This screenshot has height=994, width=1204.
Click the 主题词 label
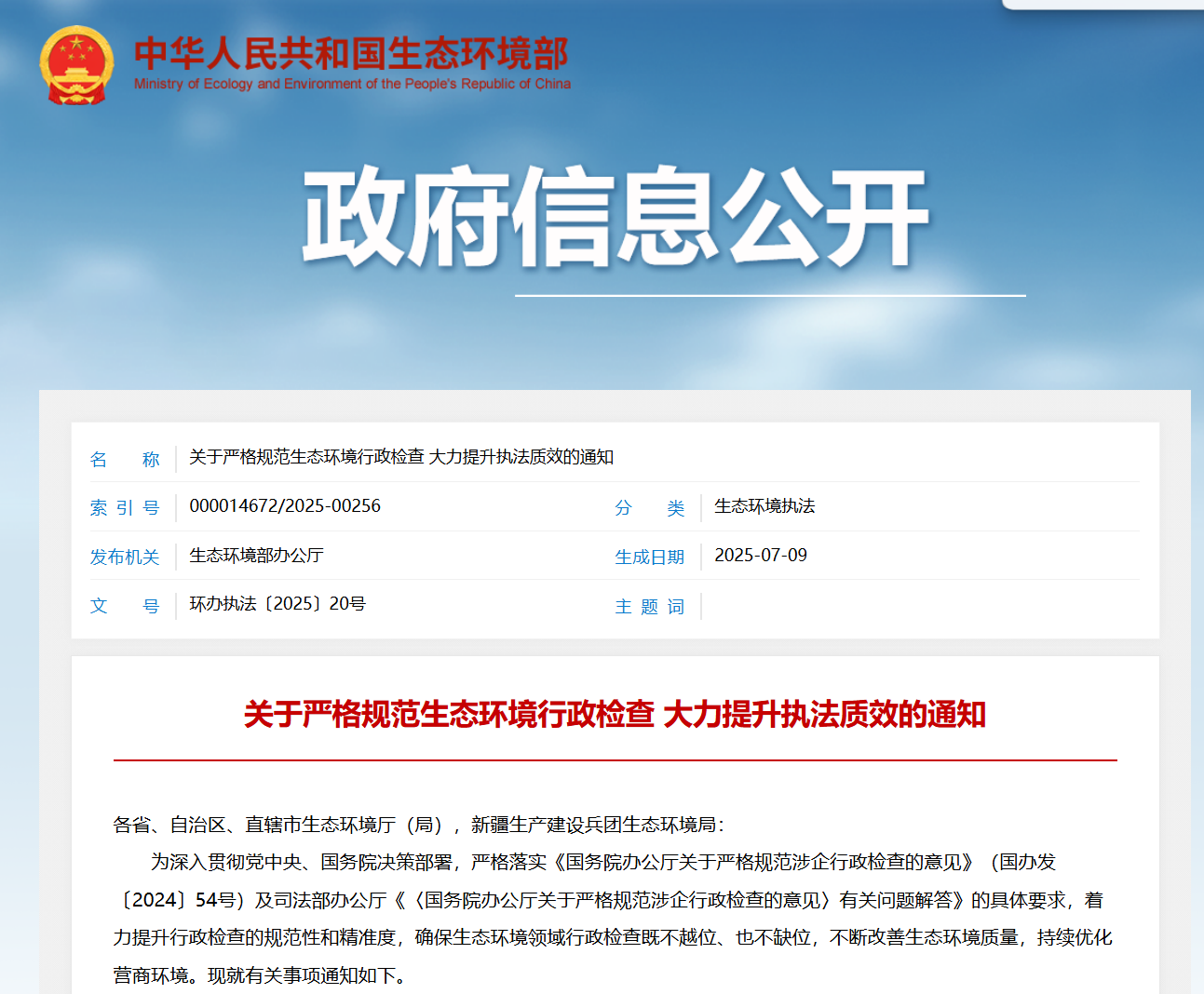coord(649,607)
